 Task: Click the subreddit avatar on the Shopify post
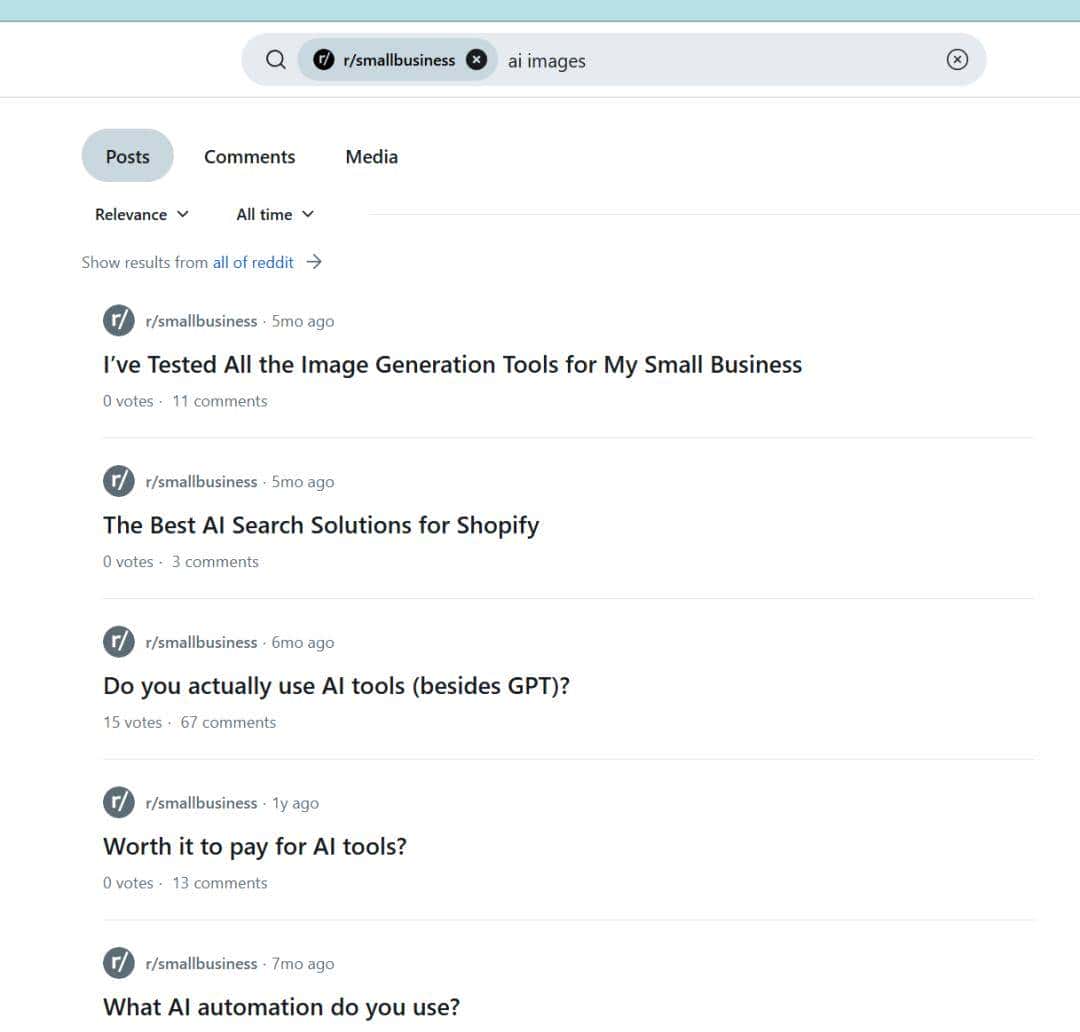(118, 481)
